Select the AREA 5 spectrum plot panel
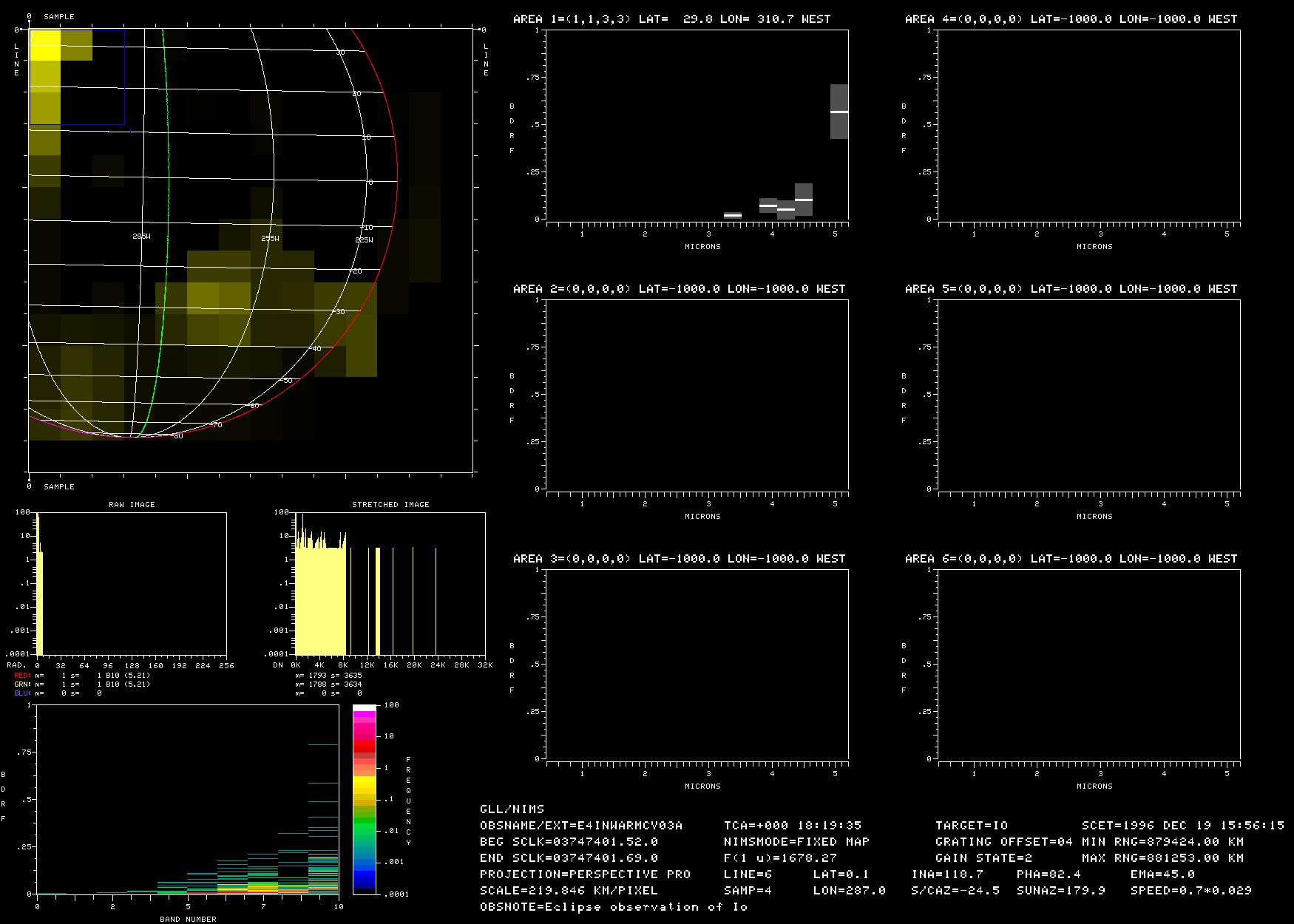This screenshot has width=1294, height=924. [1088, 394]
